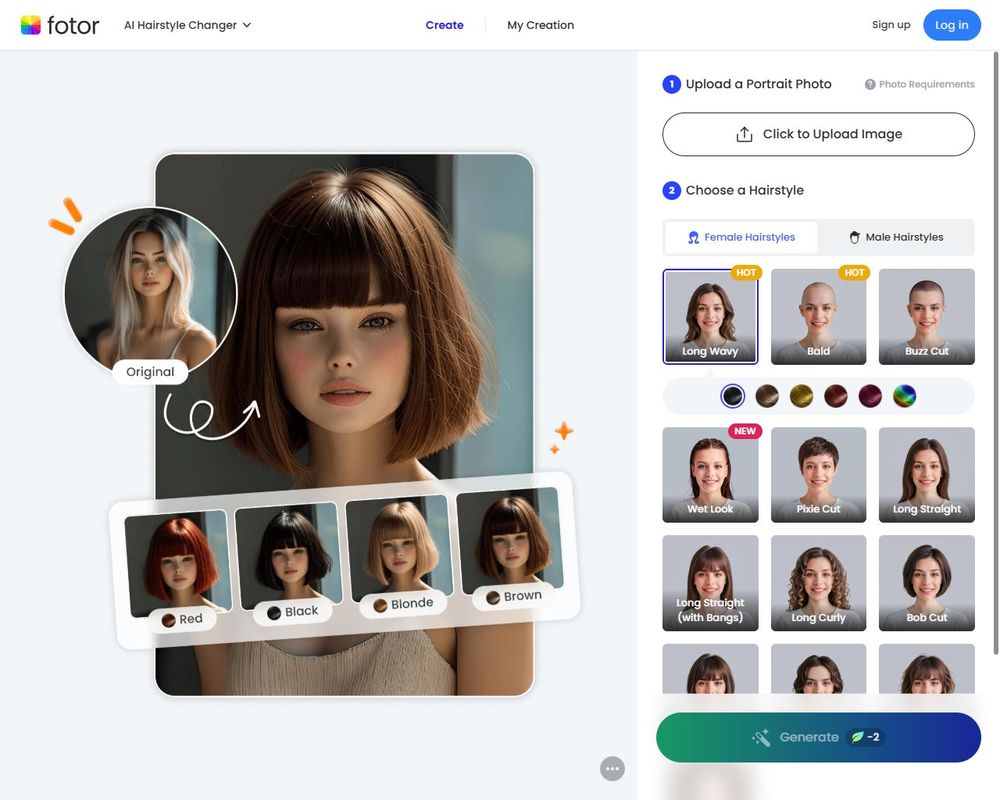Go to My Creation tab
This screenshot has width=1000, height=800.
(540, 25)
